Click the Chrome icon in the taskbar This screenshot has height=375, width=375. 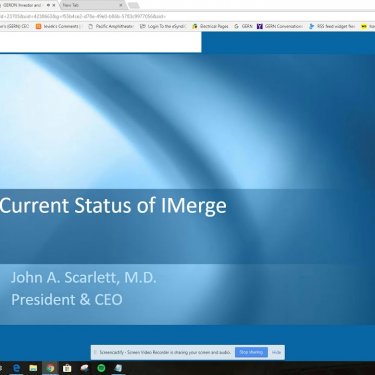[x=50, y=368]
